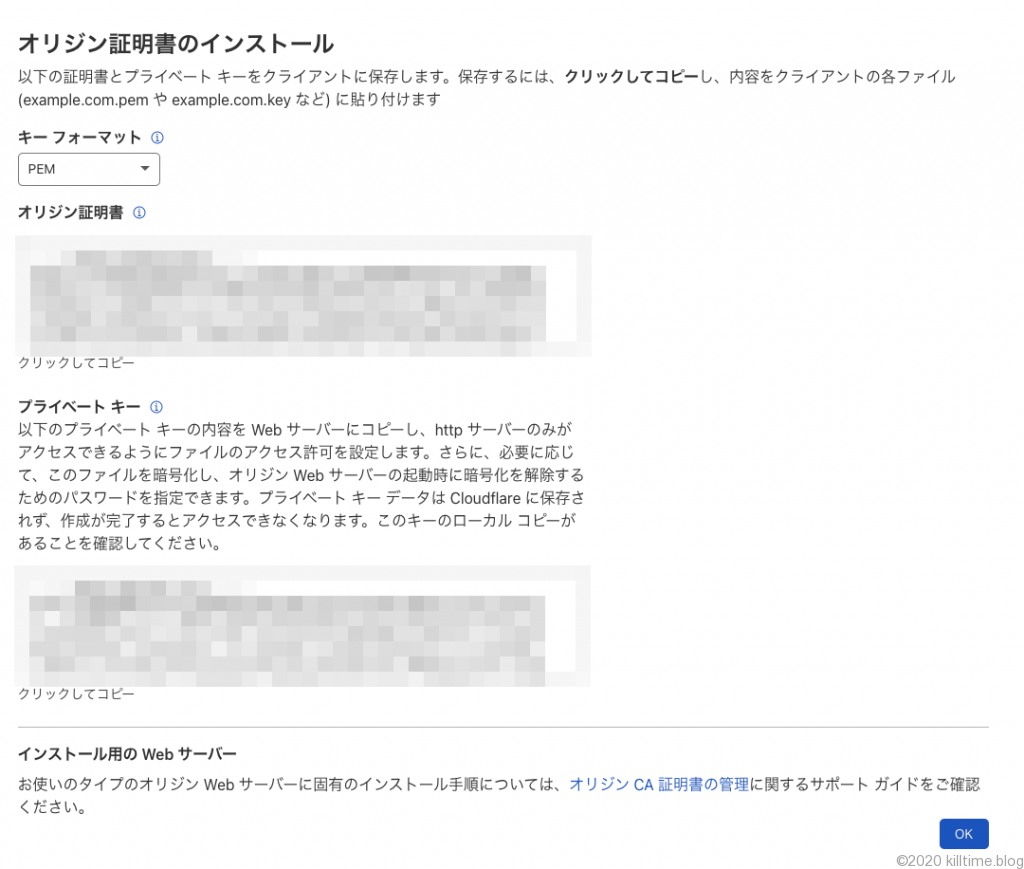Screen dimensions: 1024x869
Task: Click the bold クリックしてコピー text in the intro
Action: tap(631, 77)
